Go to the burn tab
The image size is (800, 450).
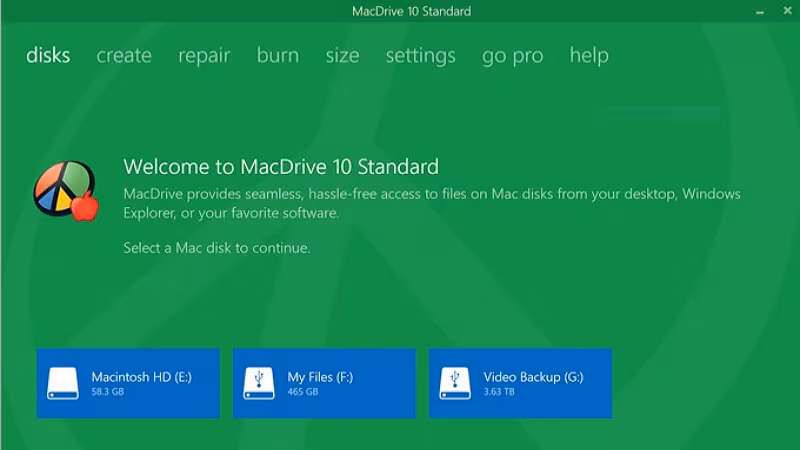click(x=278, y=55)
